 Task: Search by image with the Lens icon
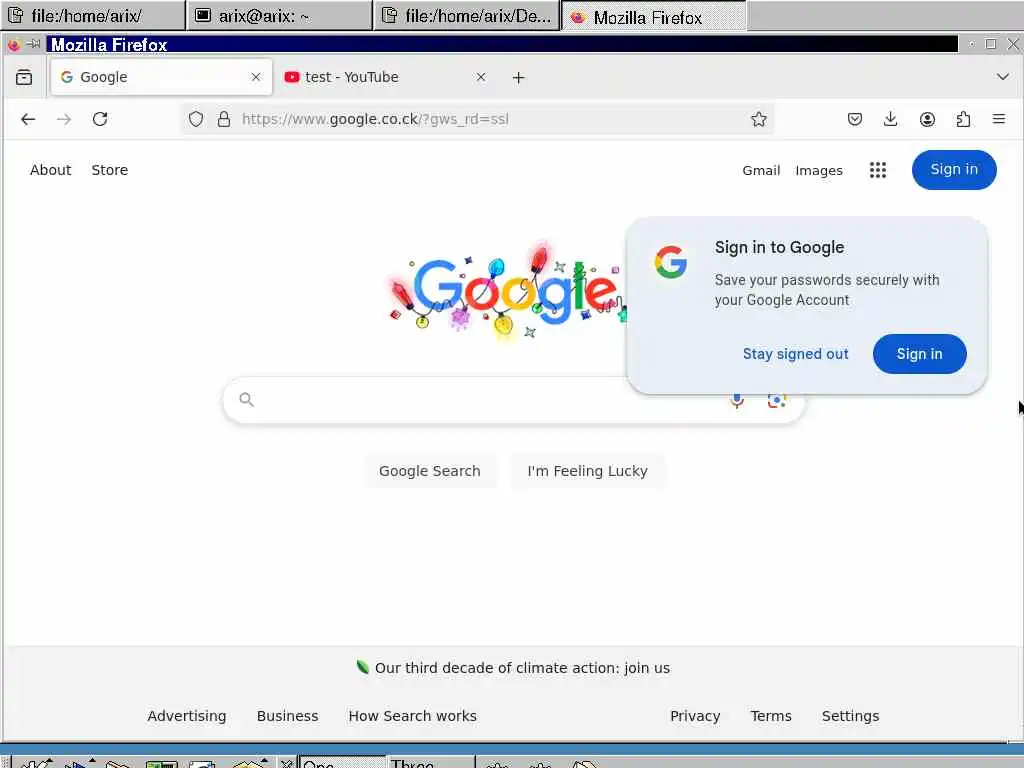(776, 400)
